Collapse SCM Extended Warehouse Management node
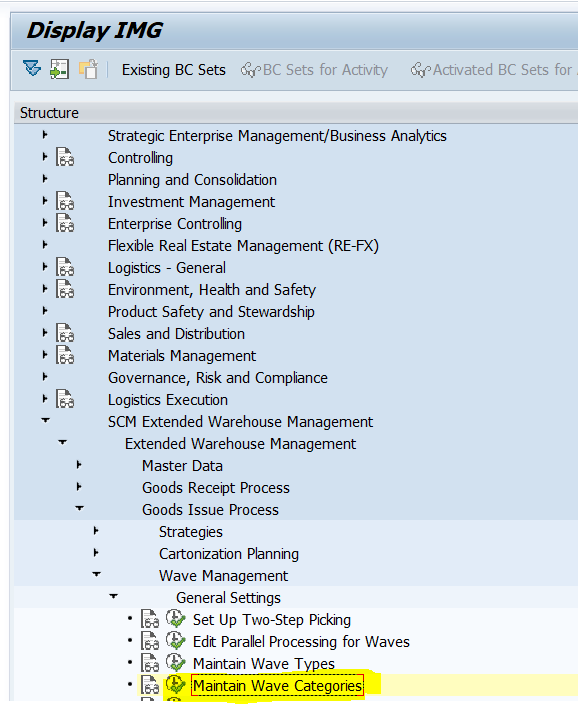This screenshot has width=578, height=704. click(45, 420)
